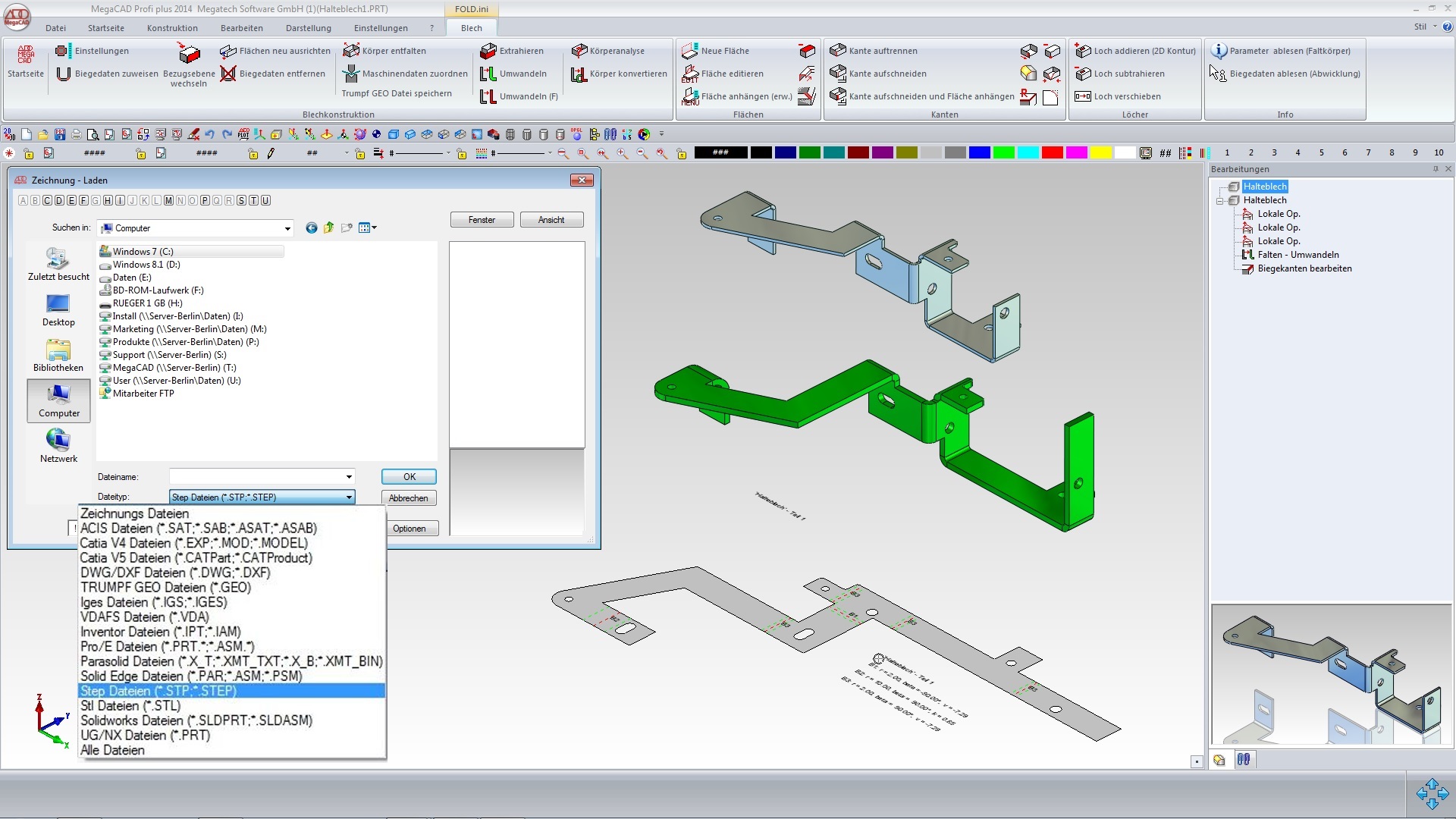Pick the cyan color swatch
The image size is (1456, 819).
point(1028,153)
